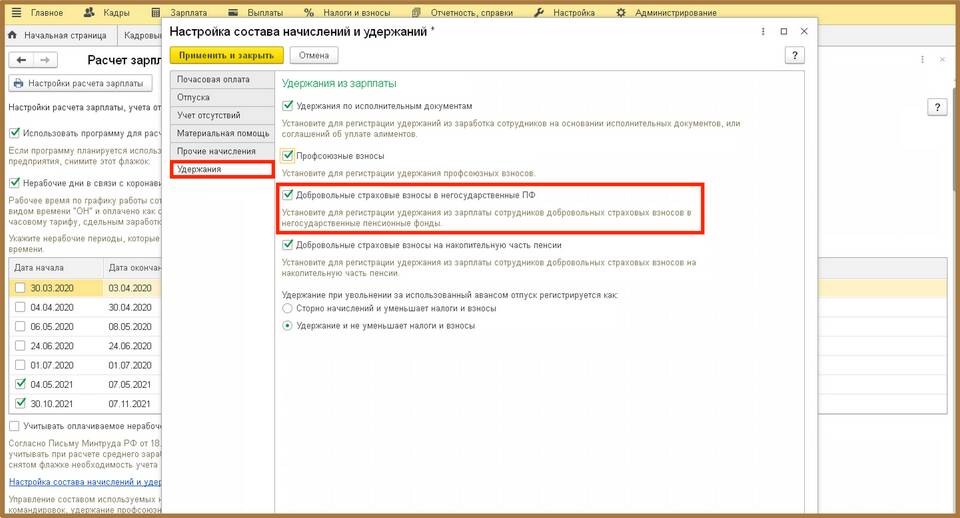
Task: Open the Главное menu section
Action: coord(38,13)
